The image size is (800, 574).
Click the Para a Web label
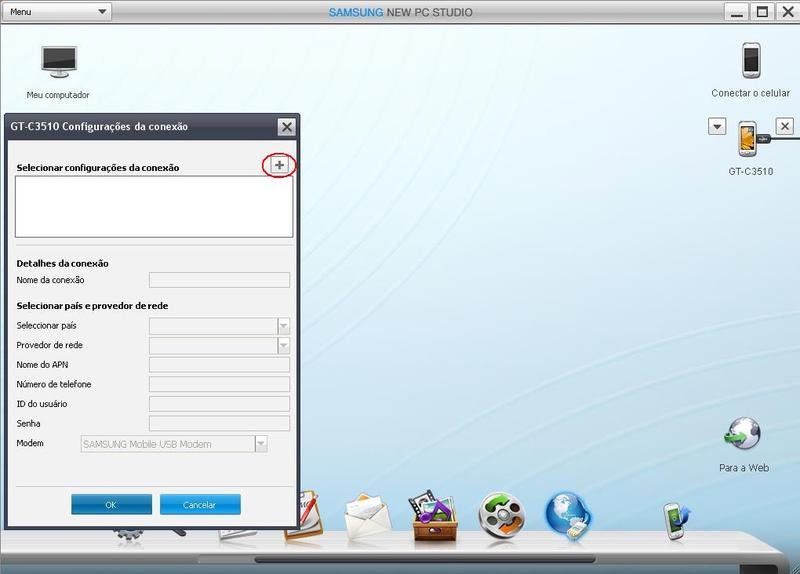pos(743,468)
